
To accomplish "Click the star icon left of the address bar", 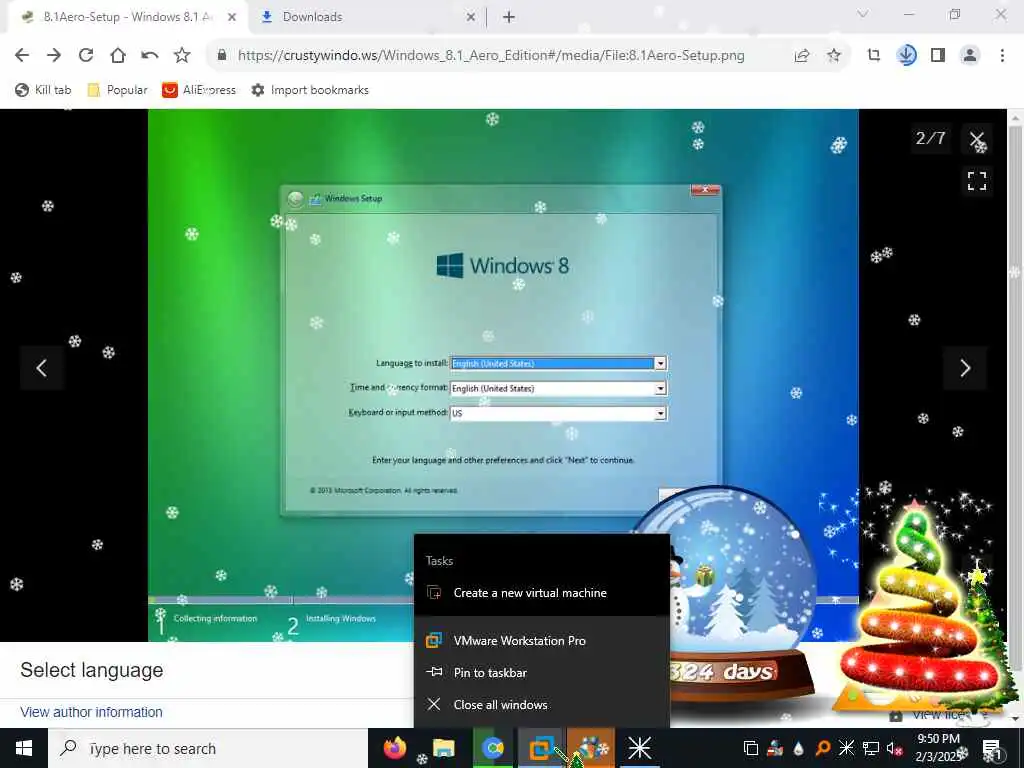I will pos(182,56).
